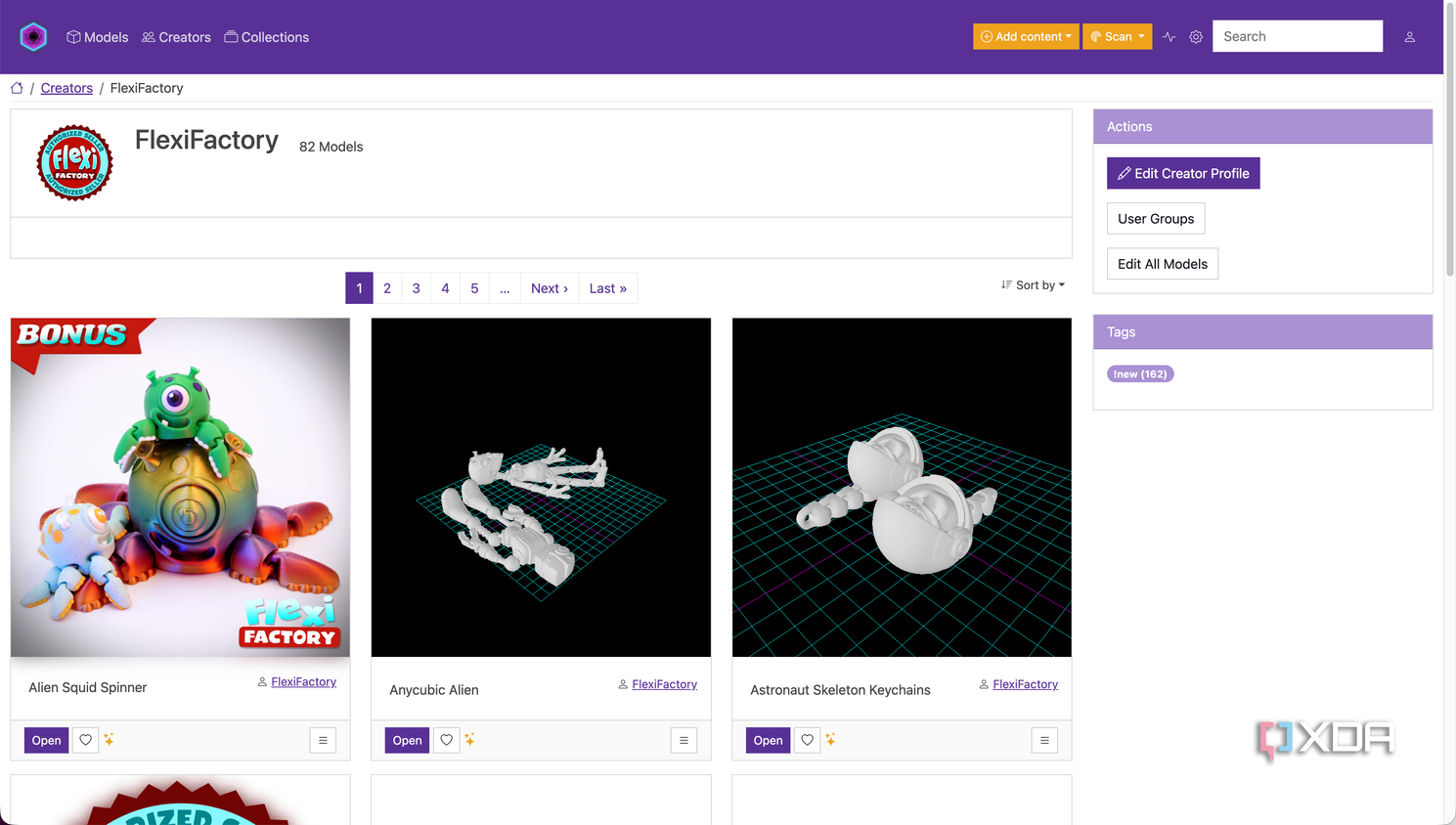Screen dimensions: 1456x825
Task: Jump to the Last page
Action: pyautogui.click(x=608, y=288)
